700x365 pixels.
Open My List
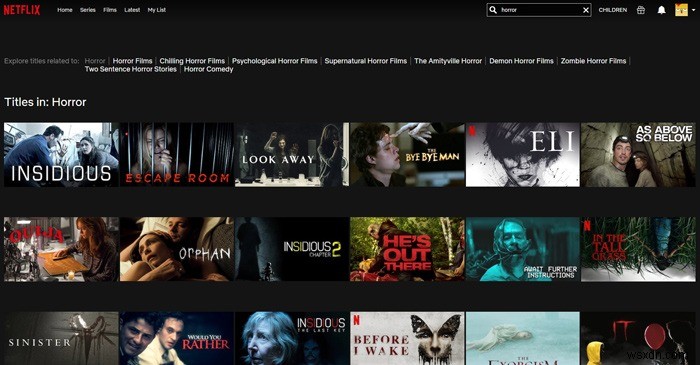coord(157,10)
